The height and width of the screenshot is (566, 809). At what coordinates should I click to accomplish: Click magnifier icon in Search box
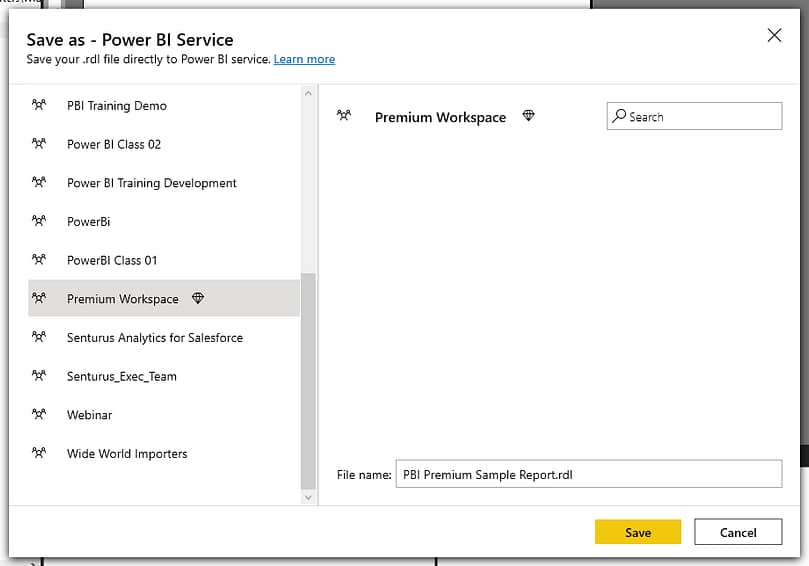point(619,116)
